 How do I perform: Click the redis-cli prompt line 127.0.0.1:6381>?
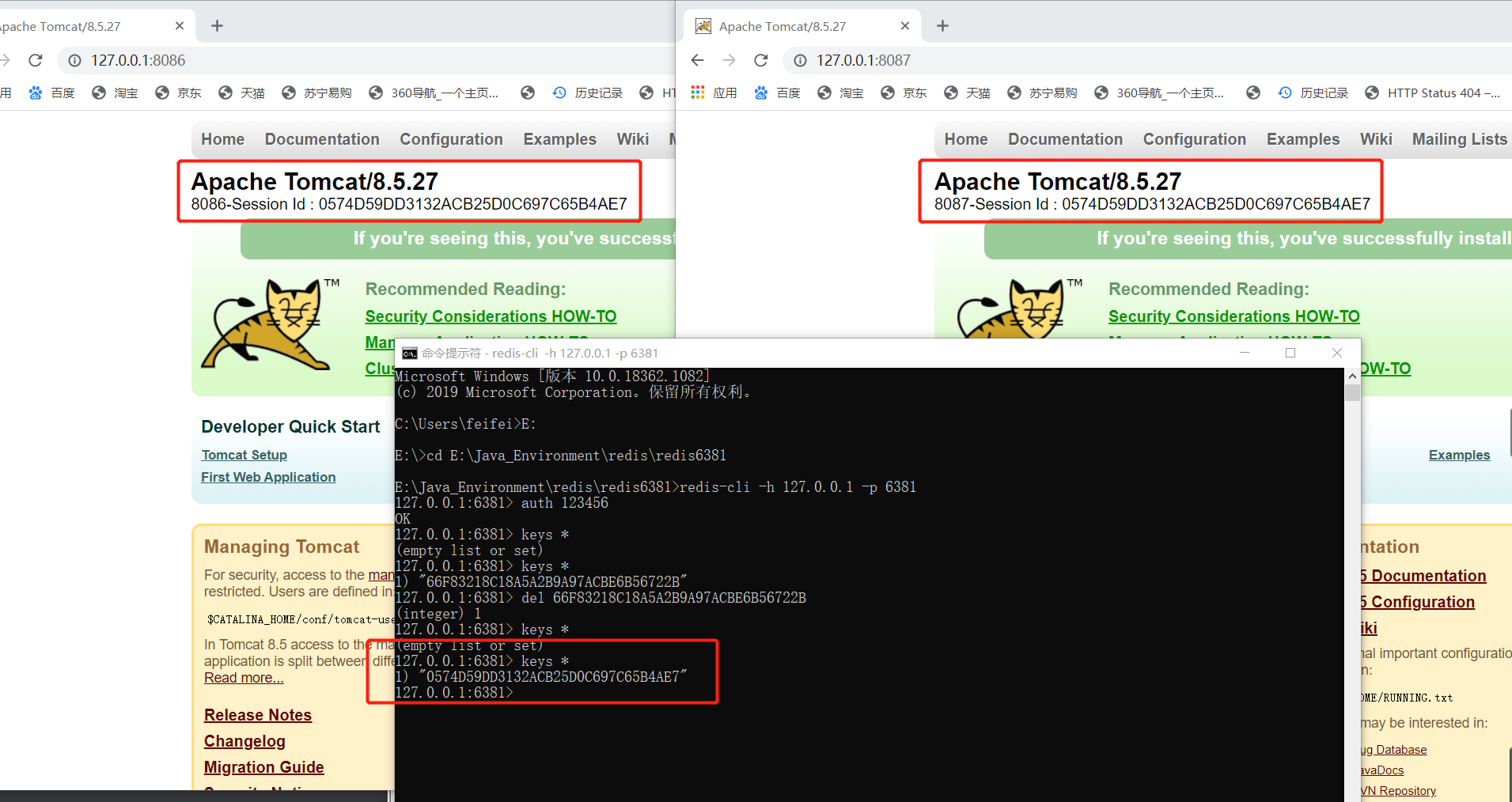454,693
